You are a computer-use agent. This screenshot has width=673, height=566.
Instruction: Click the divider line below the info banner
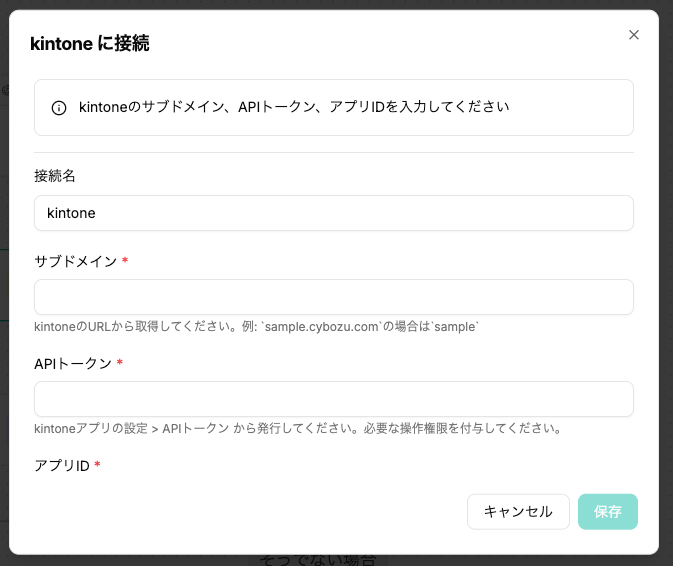coord(333,153)
